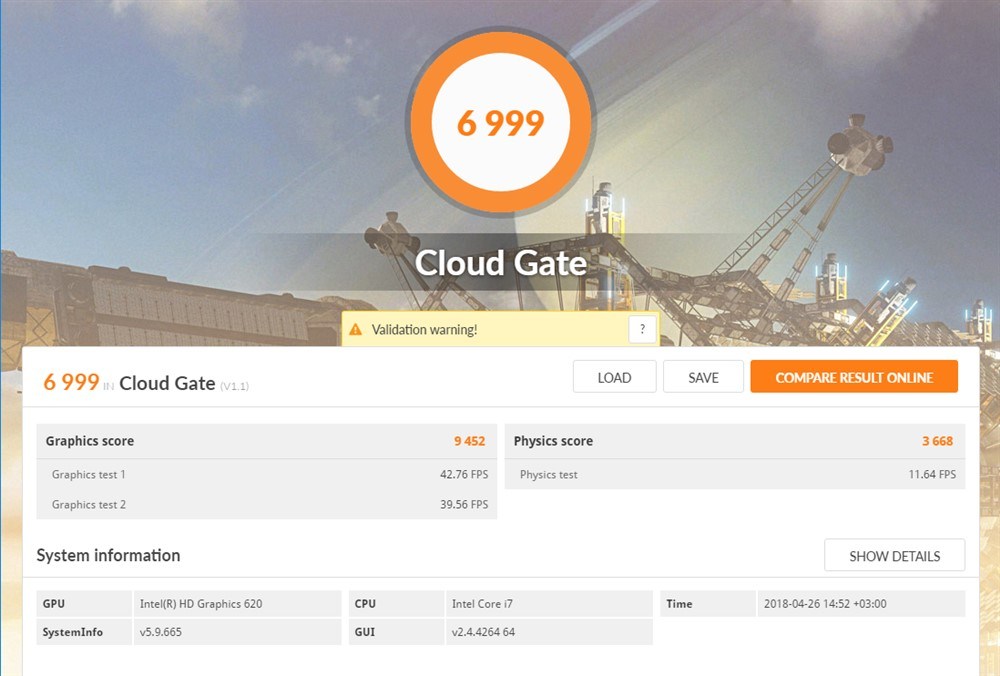This screenshot has width=1000, height=676.
Task: Click the System information section heading
Action: pos(108,555)
